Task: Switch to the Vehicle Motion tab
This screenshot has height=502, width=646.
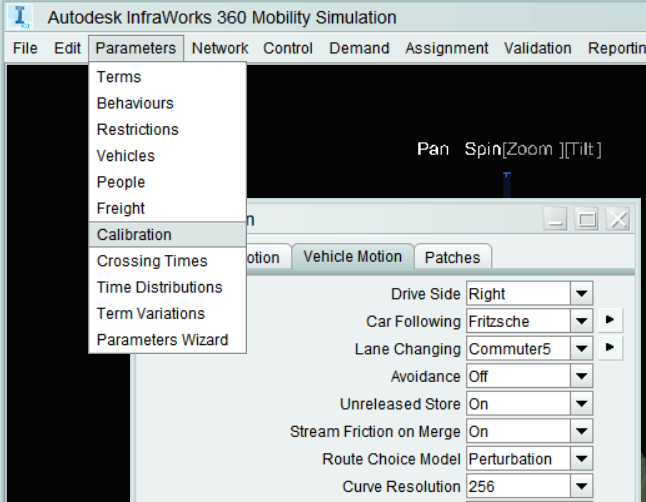Action: pos(353,257)
